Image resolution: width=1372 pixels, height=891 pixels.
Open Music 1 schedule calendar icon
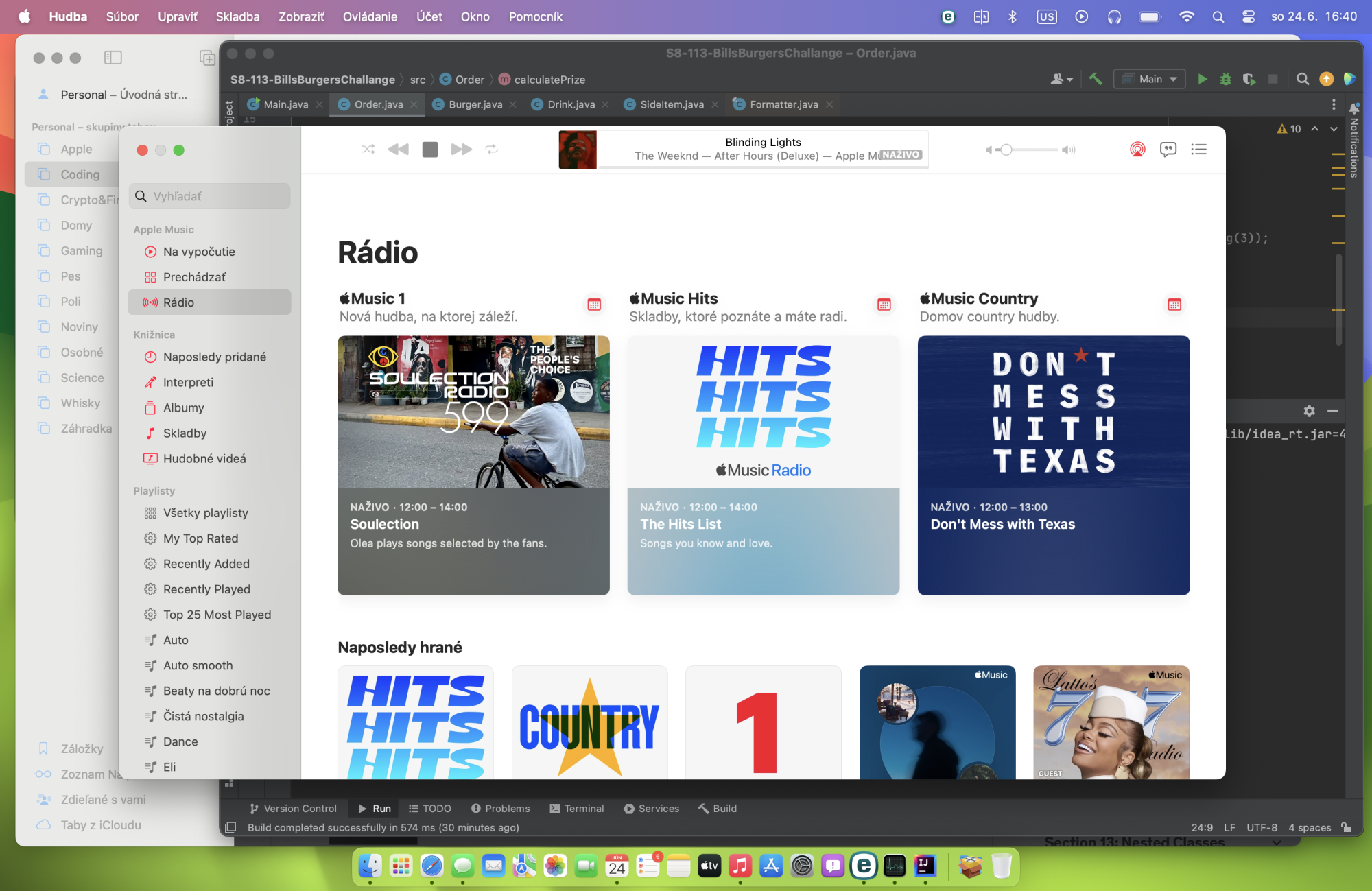tap(594, 305)
